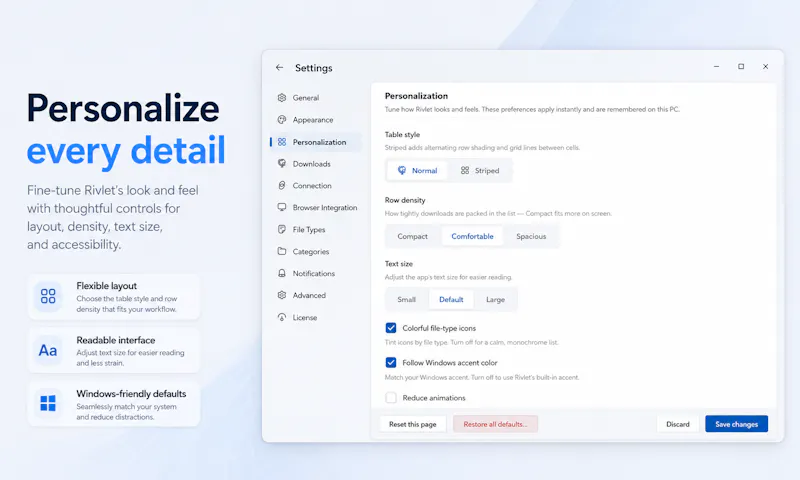Click the Settings window title
Image resolution: width=800 pixels, height=480 pixels.
(313, 68)
